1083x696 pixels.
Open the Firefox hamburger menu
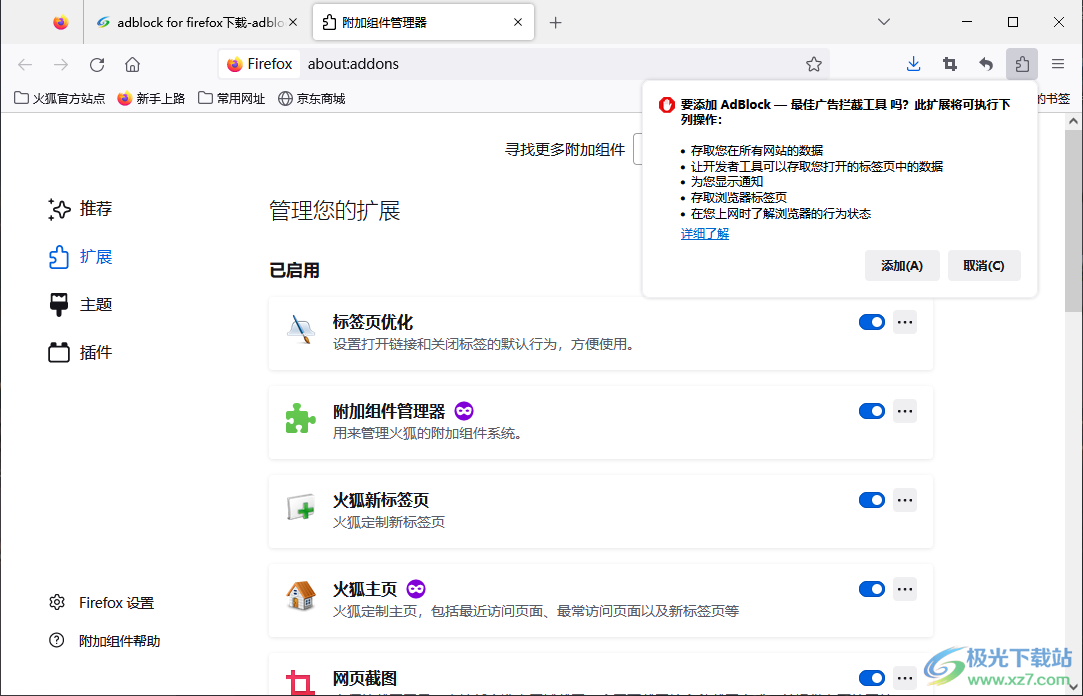1058,64
